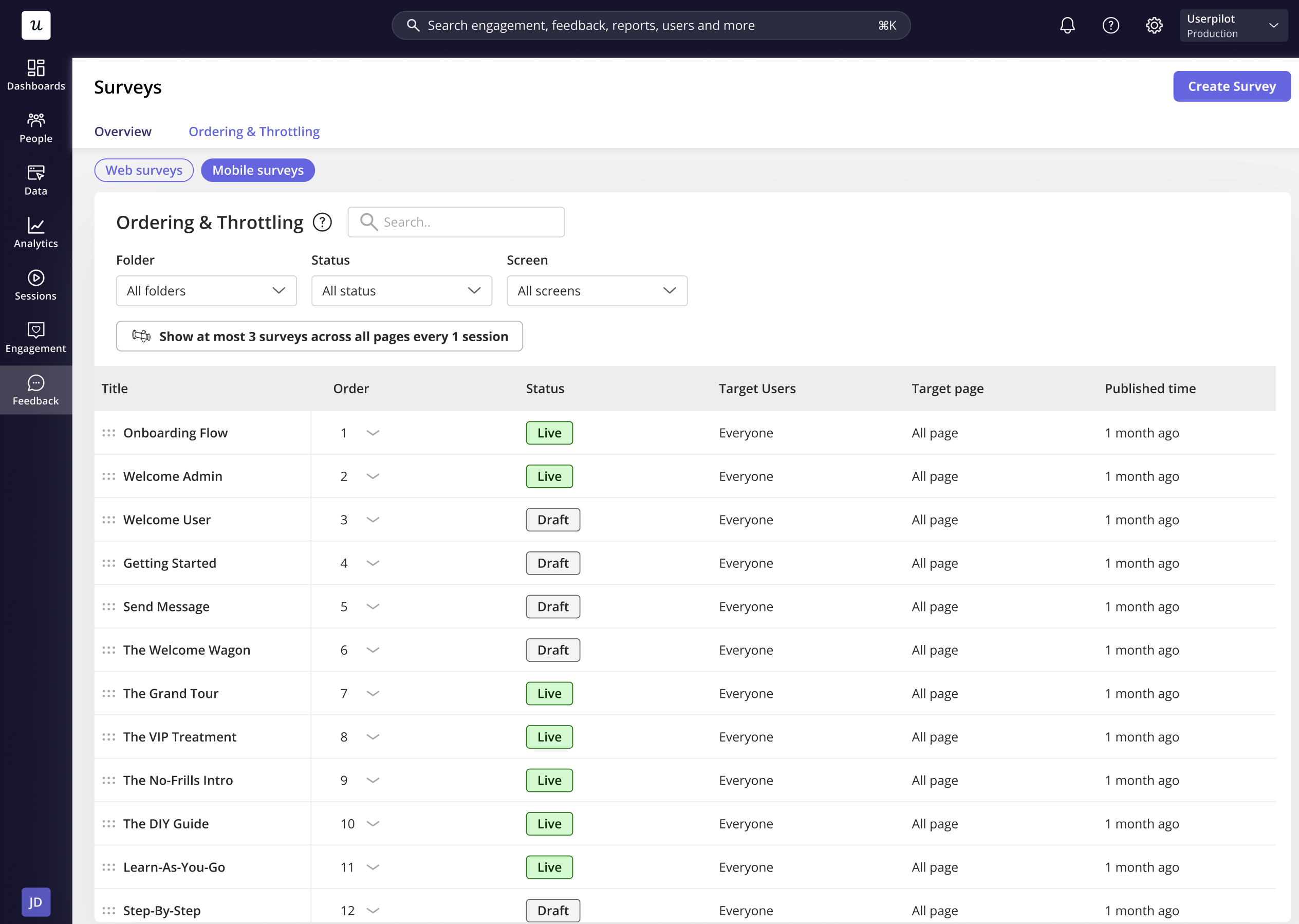Open the settings gear icon
The width and height of the screenshot is (1299, 924).
tap(1154, 26)
